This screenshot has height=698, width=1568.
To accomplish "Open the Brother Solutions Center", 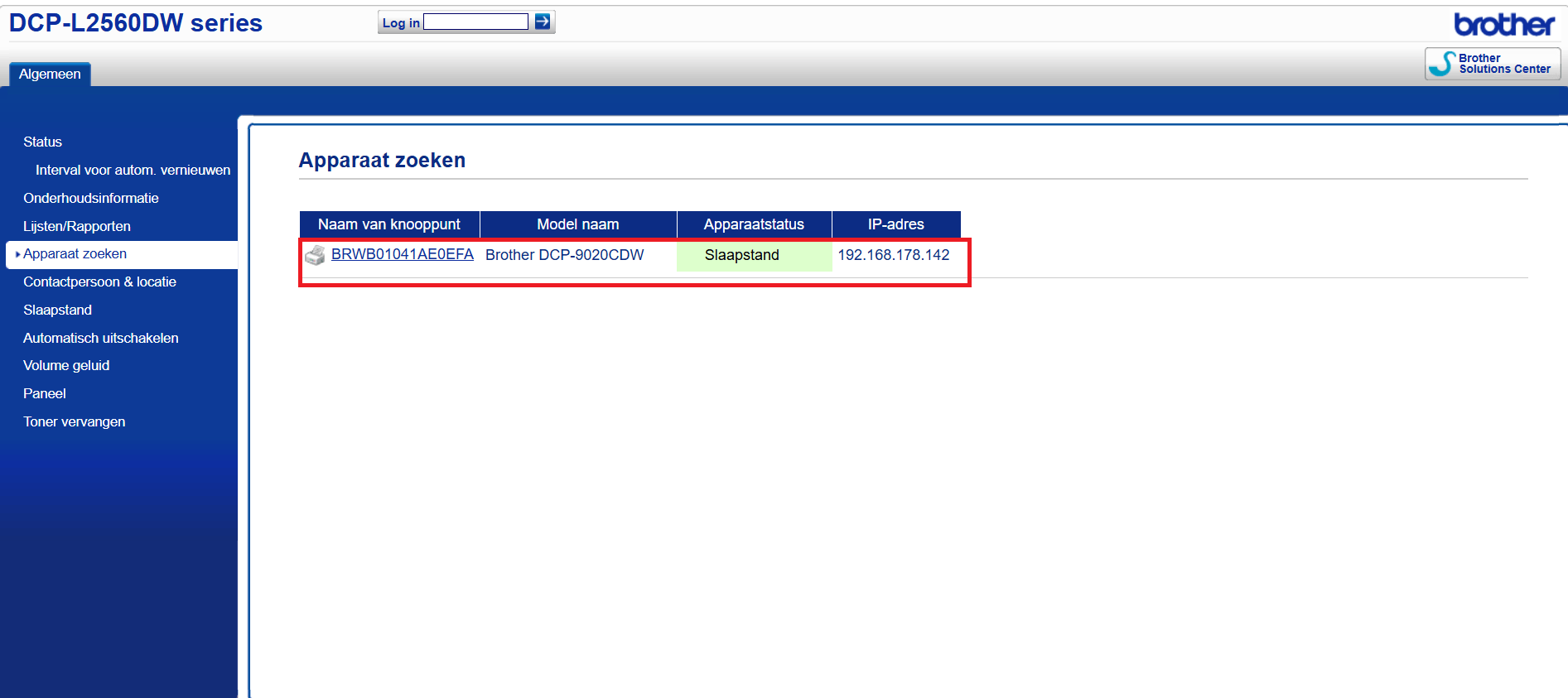I will pyautogui.click(x=1493, y=64).
